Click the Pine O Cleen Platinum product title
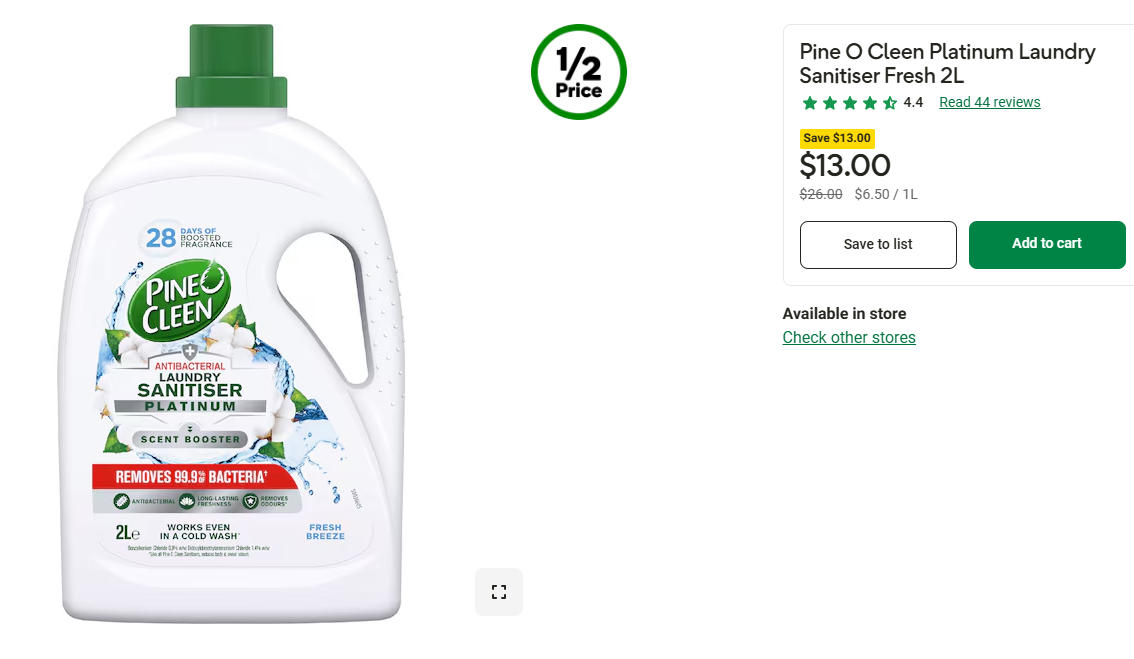 pos(947,63)
